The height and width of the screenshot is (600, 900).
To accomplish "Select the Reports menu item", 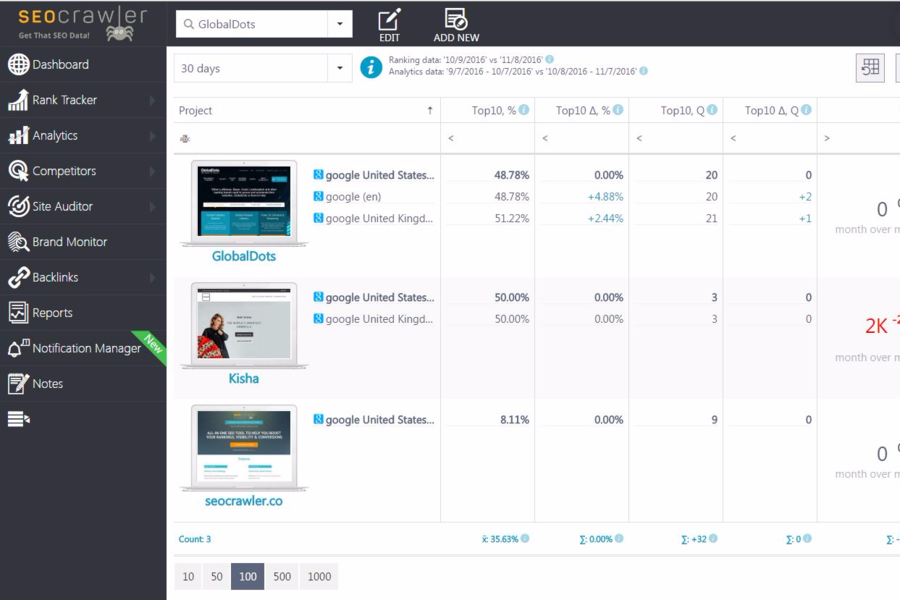I will 52,313.
